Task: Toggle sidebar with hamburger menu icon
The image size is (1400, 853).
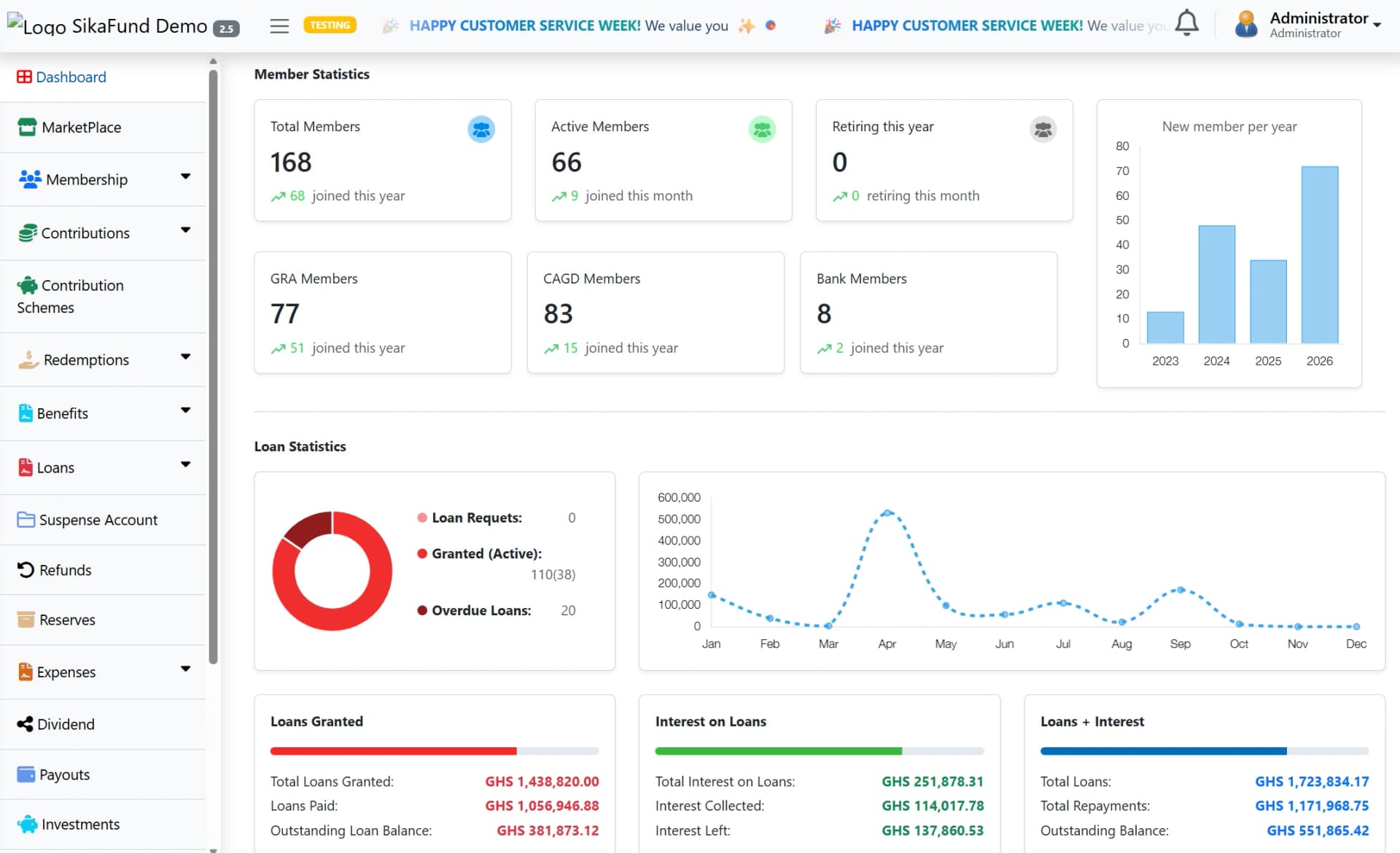Action: 279,26
